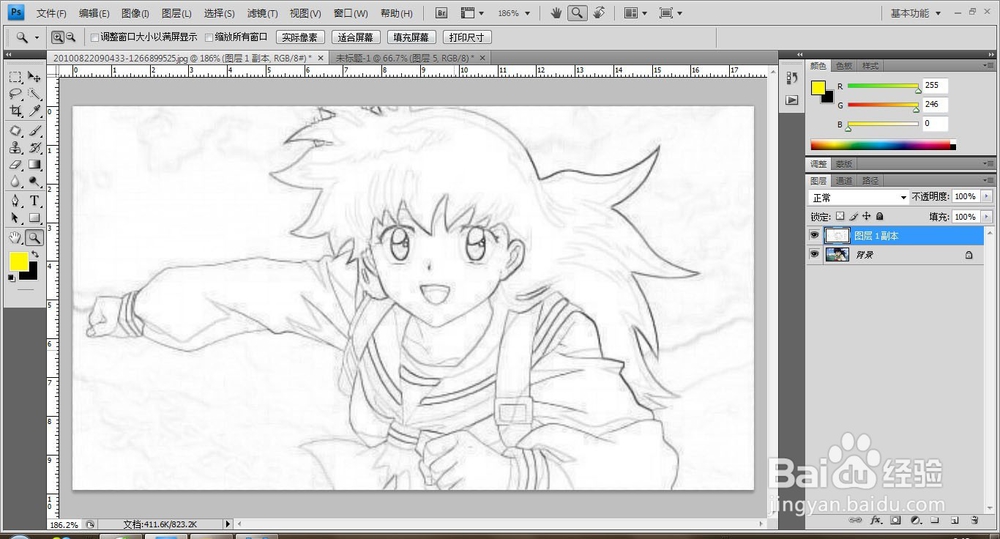Open the blend mode 正常 dropdown
Screen dimensions: 1000x539
[x=858, y=197]
